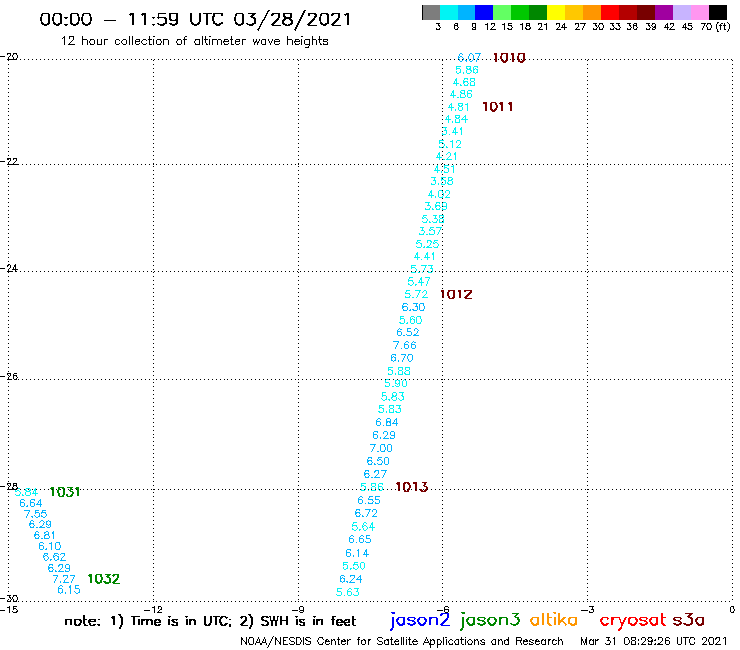The height and width of the screenshot is (650, 740).
Task: Pick the bright red legend swatch
Action: click(610, 12)
